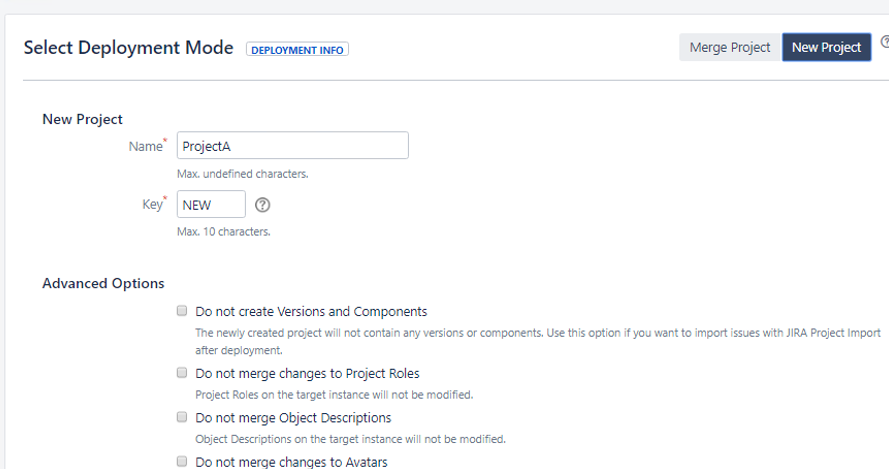
Task: Click 'Do not merge changes to Avatars' label
Action: (291, 462)
